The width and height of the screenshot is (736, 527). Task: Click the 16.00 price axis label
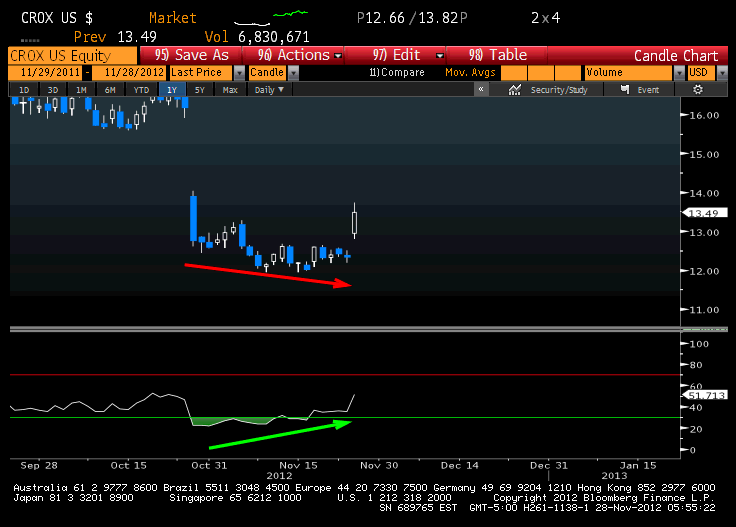point(704,115)
